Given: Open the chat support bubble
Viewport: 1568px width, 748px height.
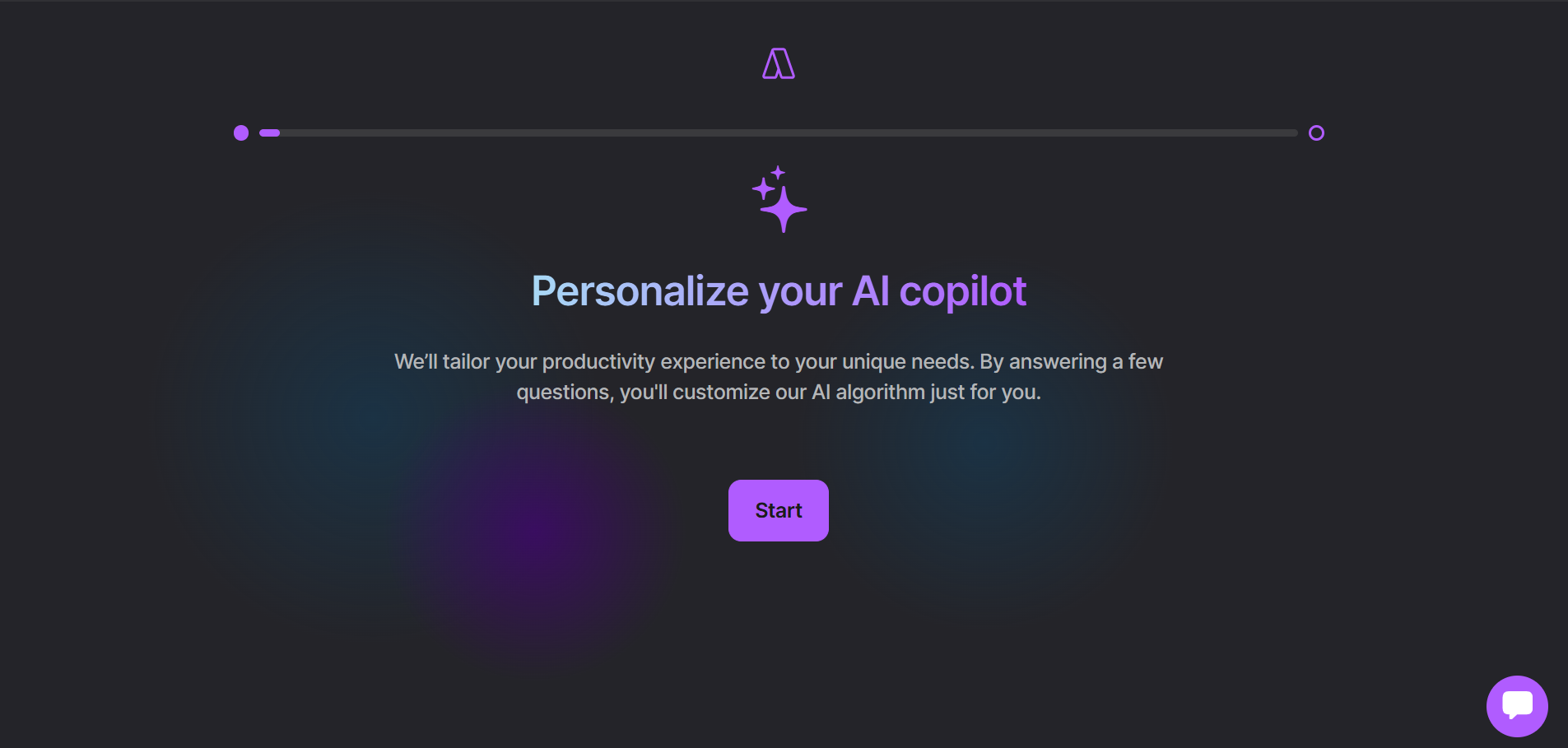Looking at the screenshot, I should [1517, 706].
